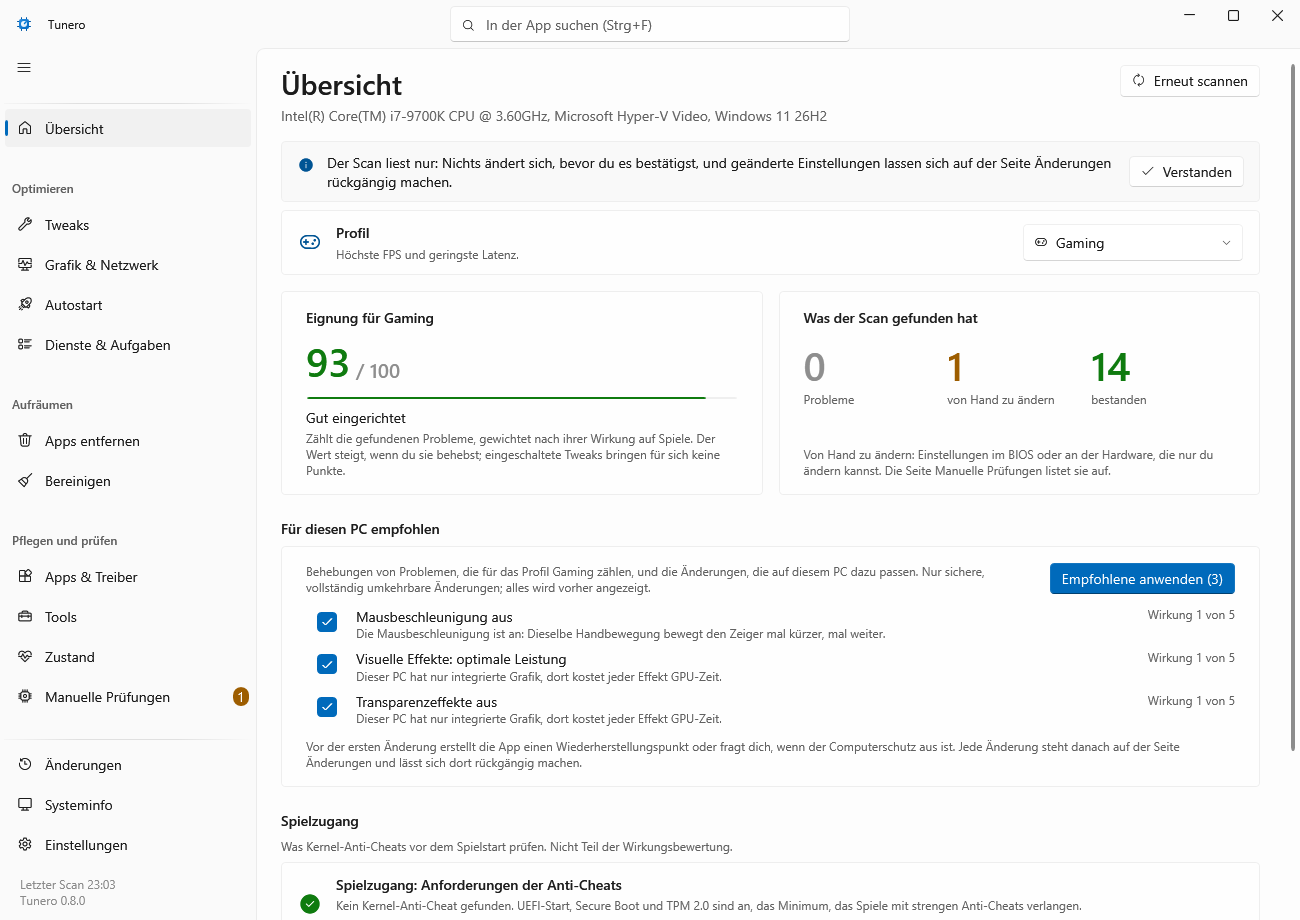Viewport: 1300px width, 920px height.
Task: Apply recommended with Empfohlene anwenden (3)
Action: pyautogui.click(x=1142, y=579)
